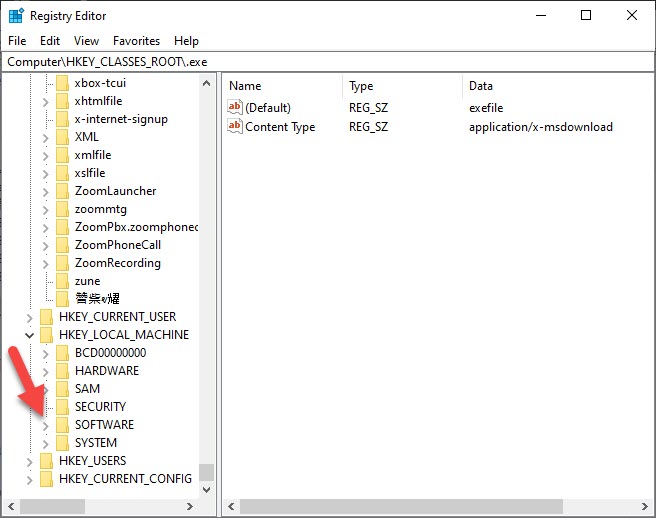Collapse the HKEY_LOCAL_MACHINE hive
The image size is (656, 518).
click(x=29, y=335)
